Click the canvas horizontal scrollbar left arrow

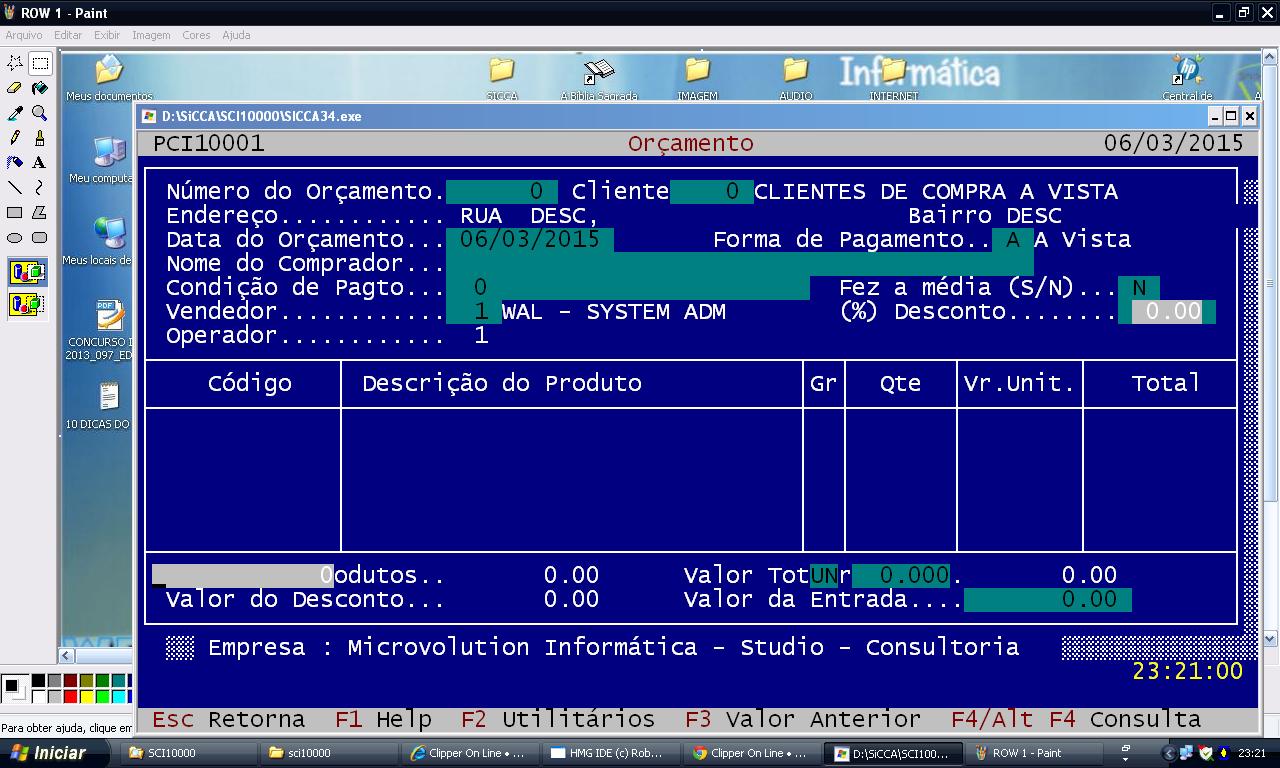(x=67, y=656)
